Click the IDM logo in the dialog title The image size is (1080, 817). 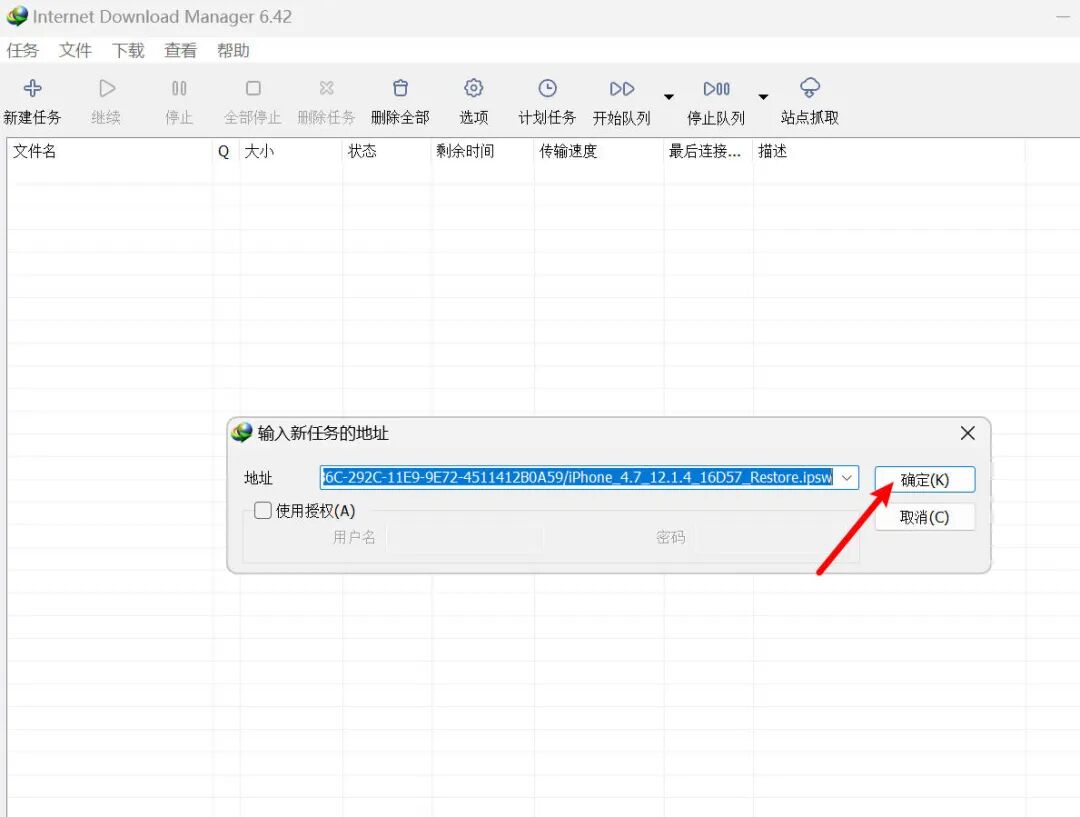tap(242, 433)
